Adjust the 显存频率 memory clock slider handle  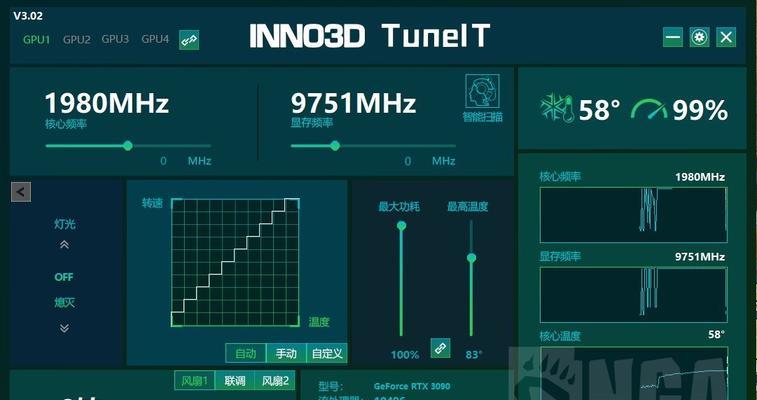pyautogui.click(x=335, y=146)
